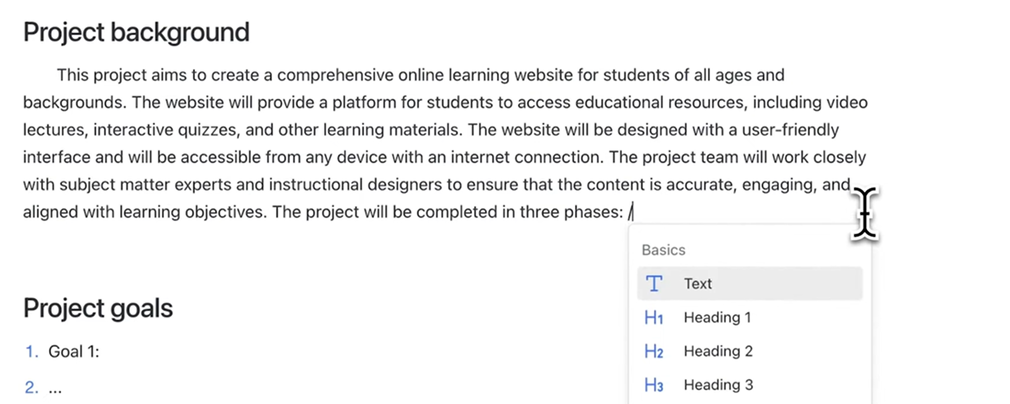
Task: Click the H3 icon in the menu
Action: [x=654, y=385]
